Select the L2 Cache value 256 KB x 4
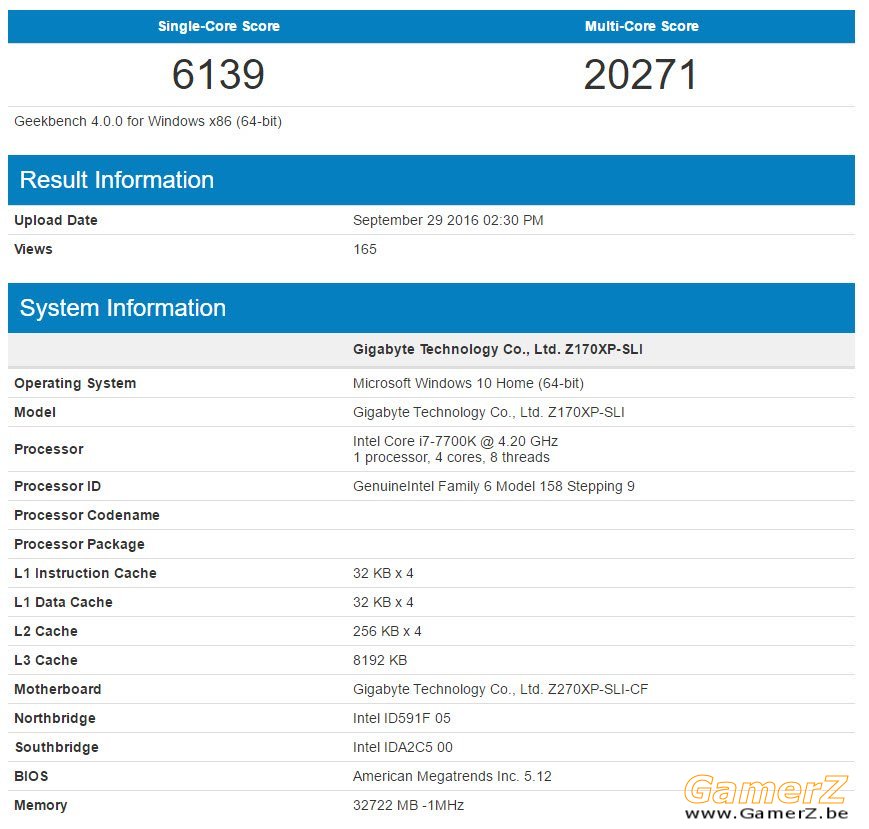Screen dimensions: 869x829 (x=387, y=631)
